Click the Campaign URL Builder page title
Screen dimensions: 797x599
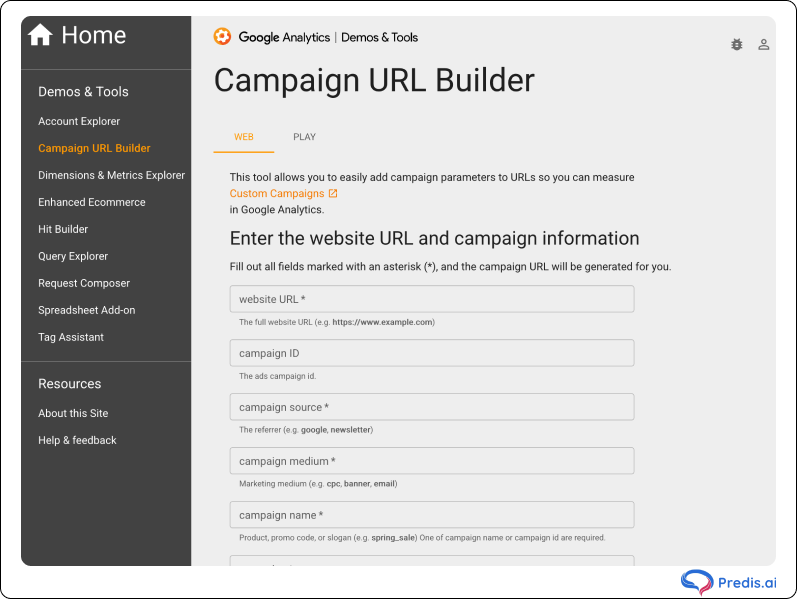click(x=374, y=80)
